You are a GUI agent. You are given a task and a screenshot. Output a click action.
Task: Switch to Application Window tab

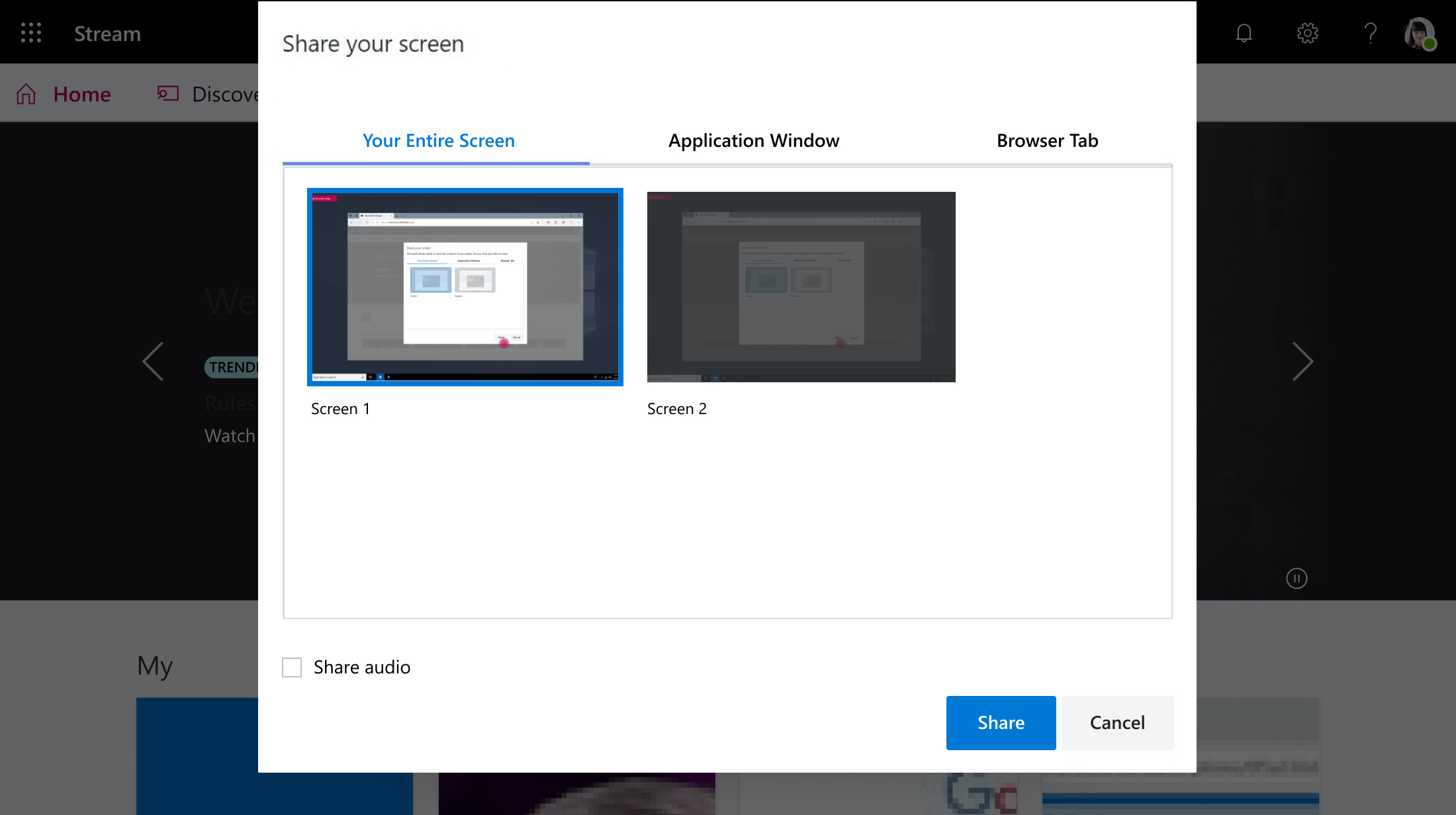pos(753,141)
